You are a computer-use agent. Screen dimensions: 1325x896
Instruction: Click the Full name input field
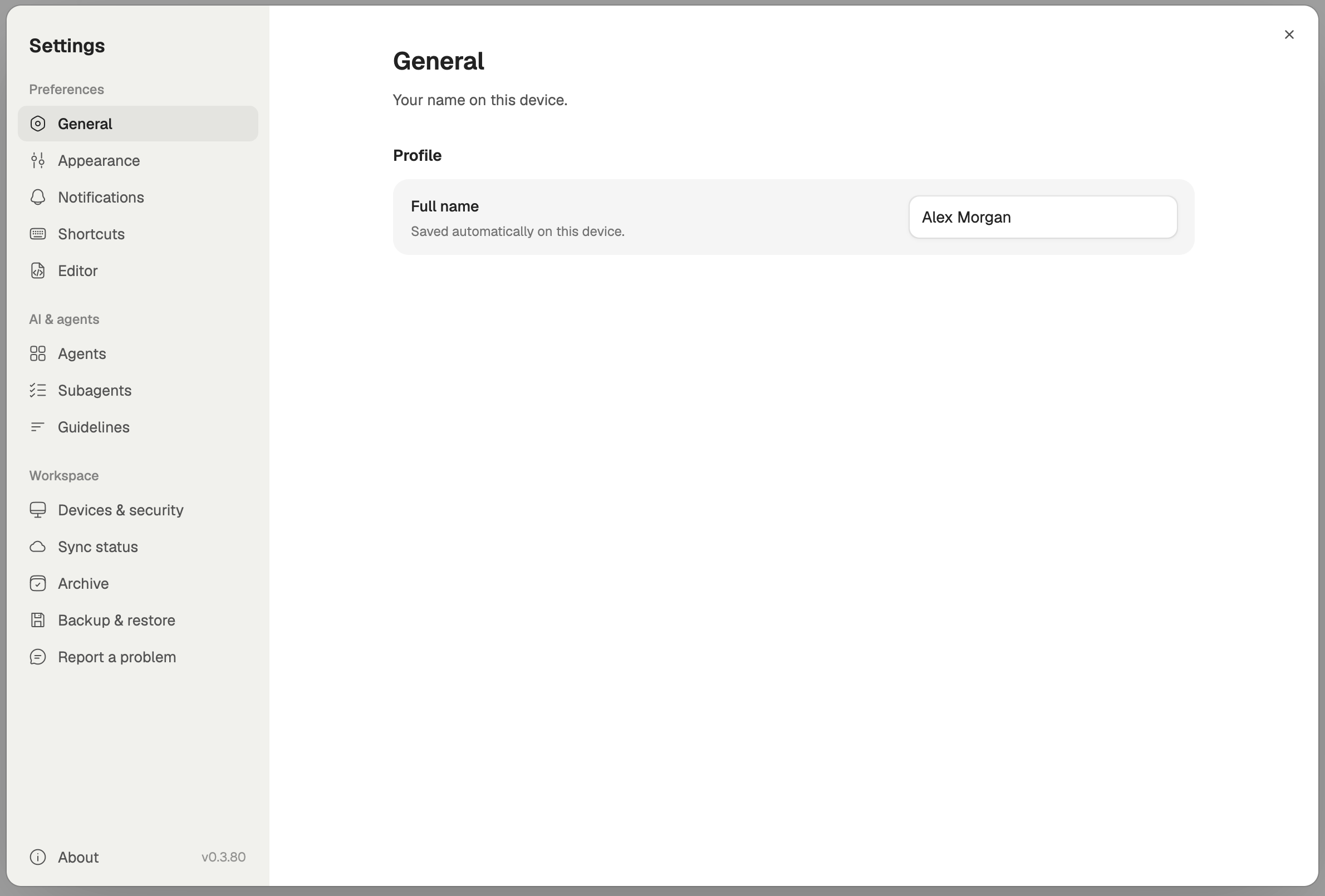1043,217
